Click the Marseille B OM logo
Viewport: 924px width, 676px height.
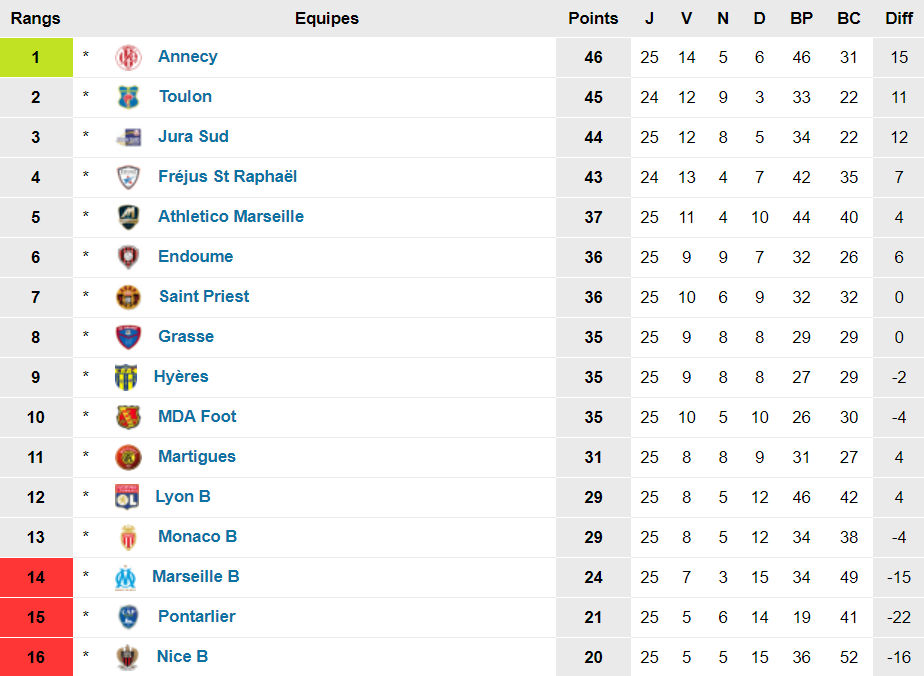126,578
